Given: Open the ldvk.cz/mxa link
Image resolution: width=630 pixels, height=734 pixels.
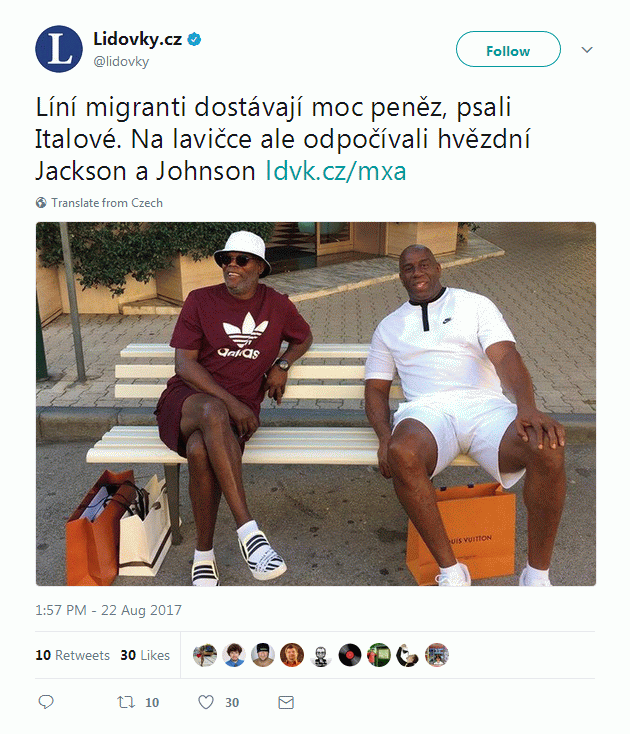Looking at the screenshot, I should pos(336,171).
